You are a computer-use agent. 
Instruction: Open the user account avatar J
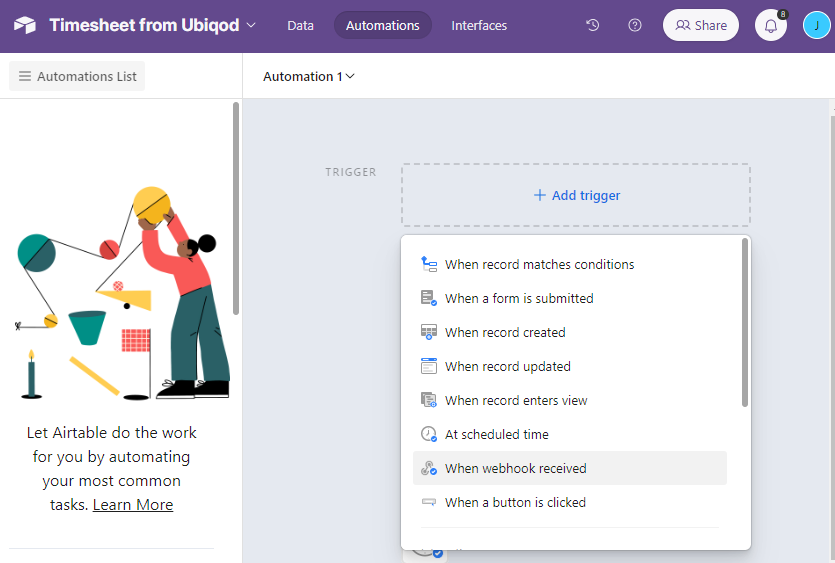(816, 26)
